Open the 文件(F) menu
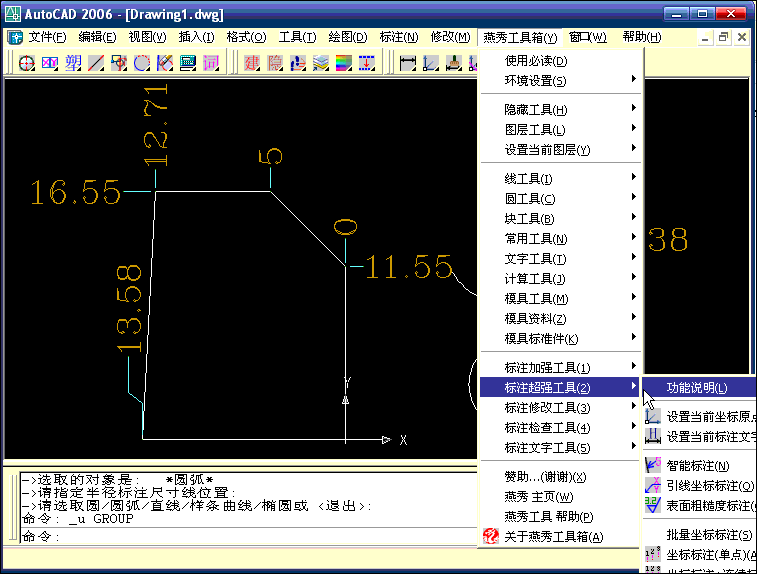 click(x=47, y=37)
